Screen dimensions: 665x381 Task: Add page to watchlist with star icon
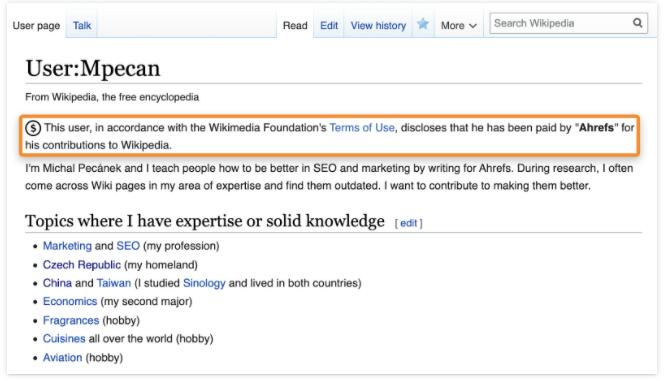pyautogui.click(x=422, y=24)
